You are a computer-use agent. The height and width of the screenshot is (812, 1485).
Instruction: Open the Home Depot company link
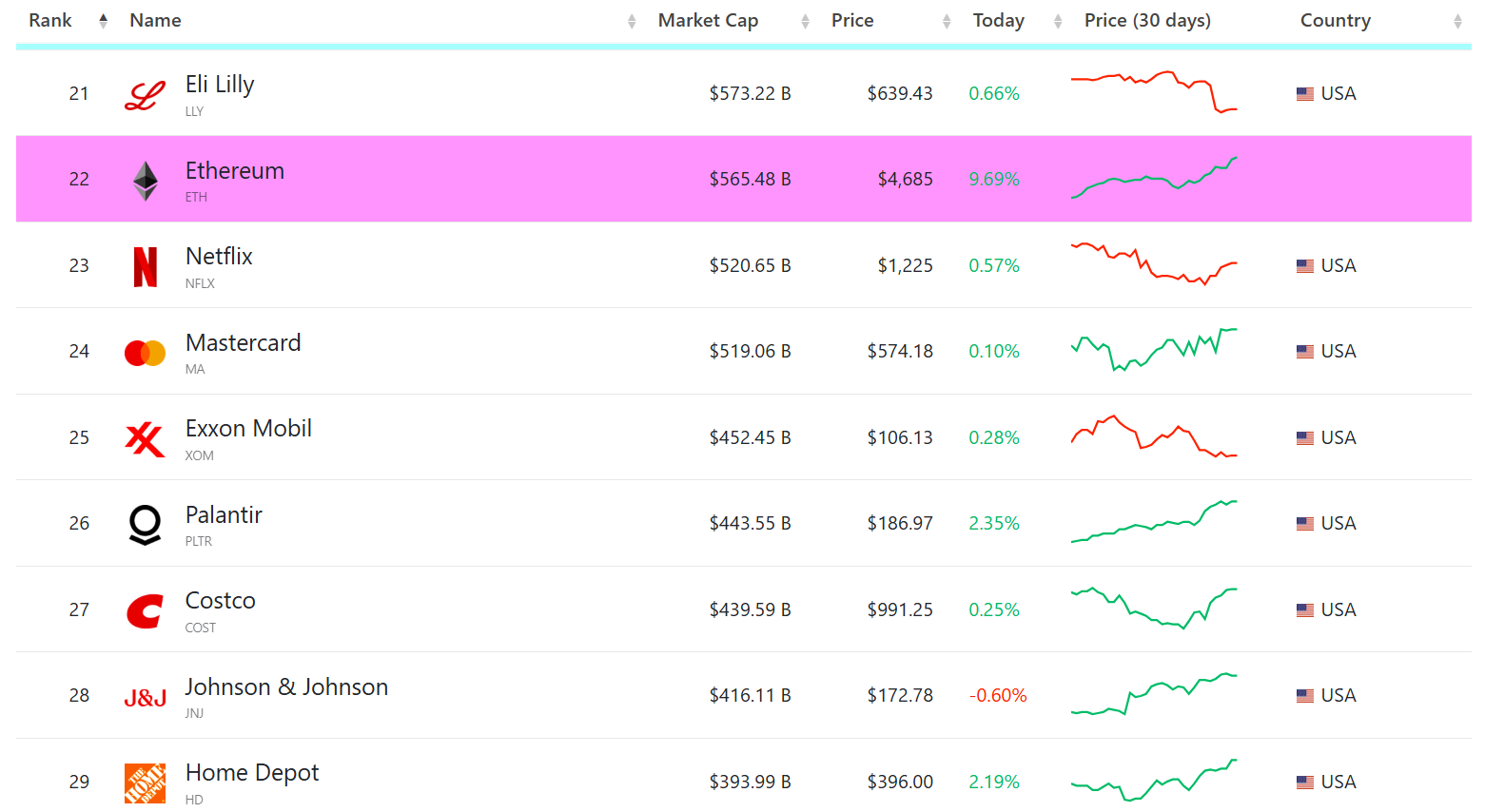[x=252, y=773]
